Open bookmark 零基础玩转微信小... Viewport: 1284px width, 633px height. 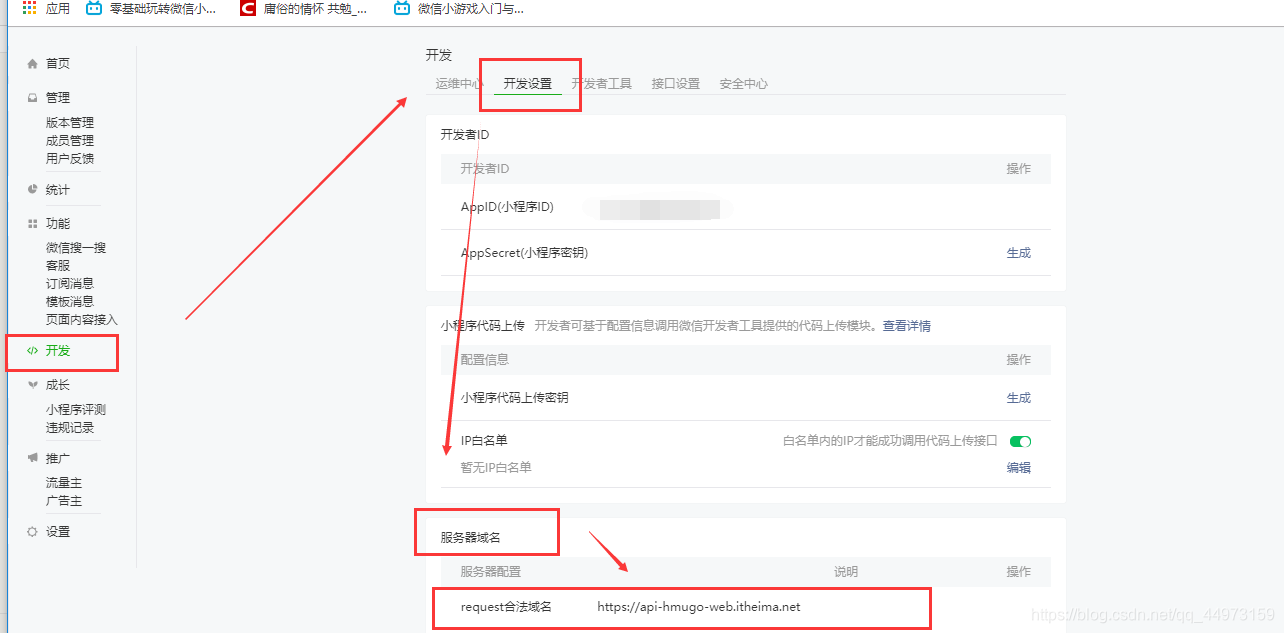click(150, 8)
